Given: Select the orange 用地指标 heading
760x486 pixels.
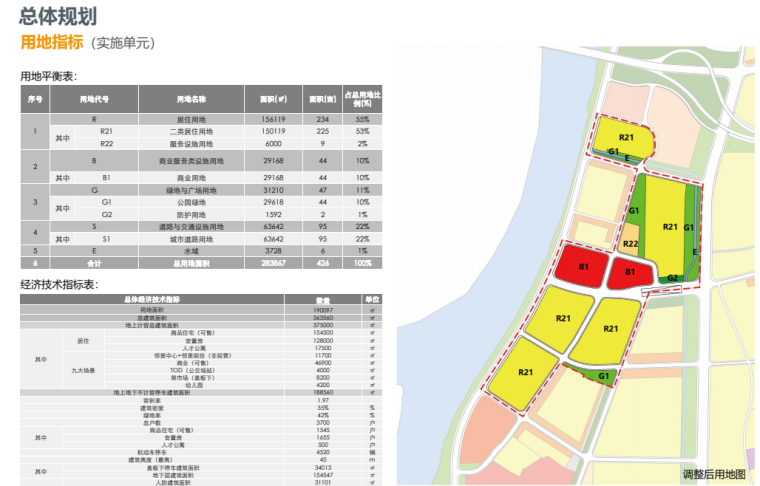Looking at the screenshot, I should pyautogui.click(x=52, y=42).
